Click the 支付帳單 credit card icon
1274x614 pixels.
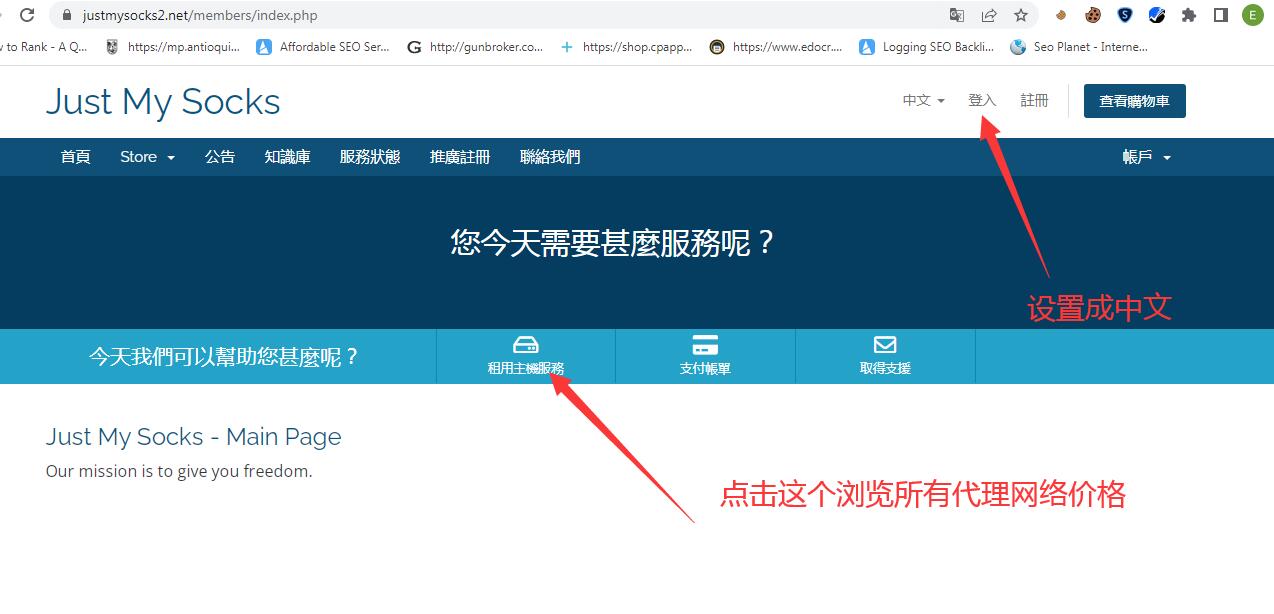tap(704, 348)
